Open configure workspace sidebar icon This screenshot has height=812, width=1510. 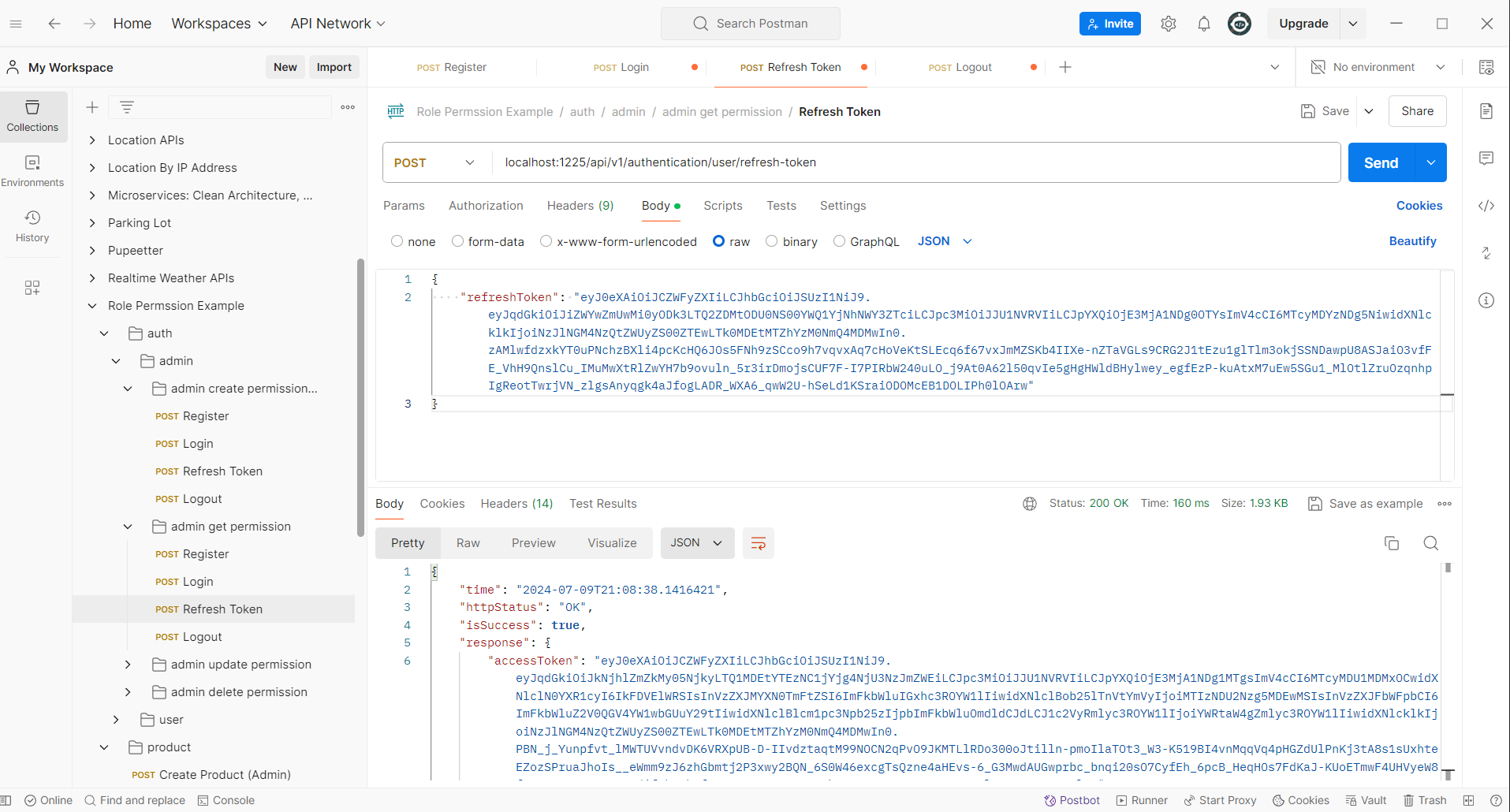click(x=32, y=288)
